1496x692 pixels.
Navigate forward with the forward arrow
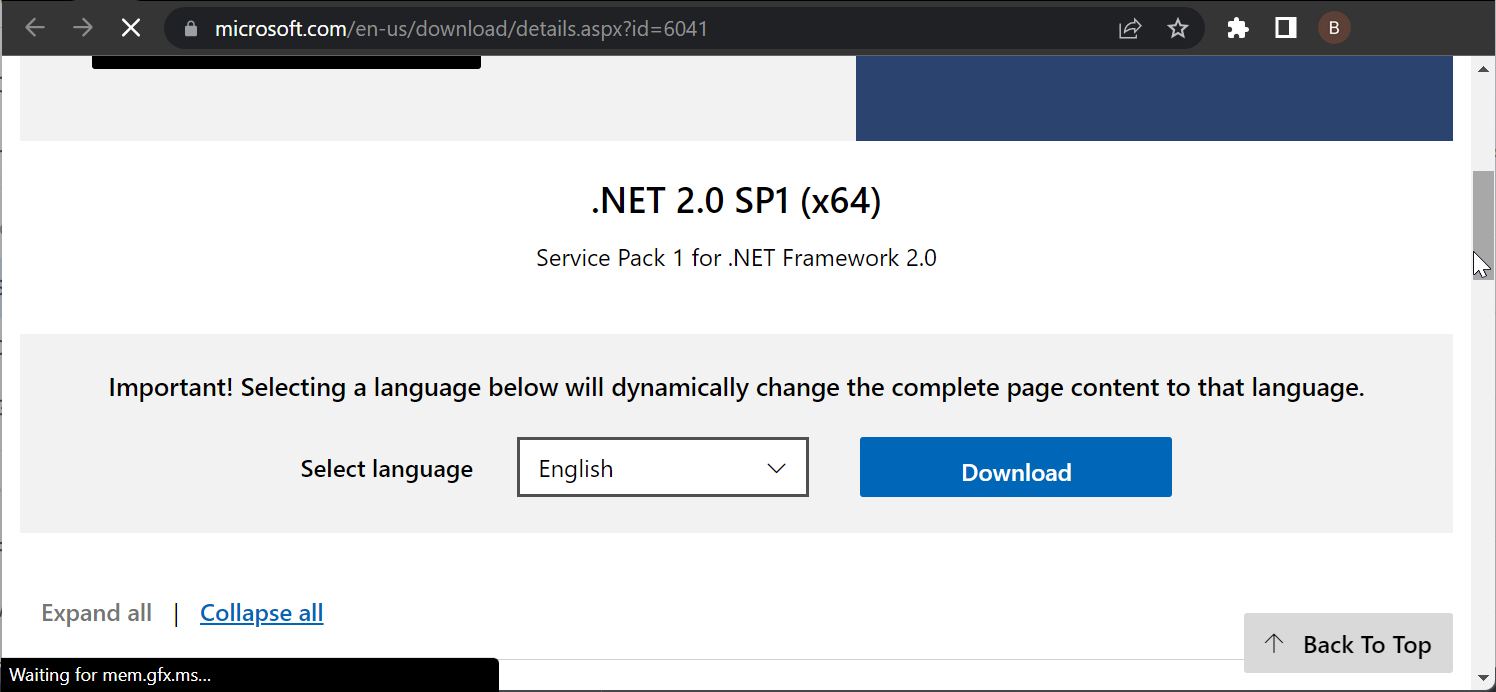[83, 28]
